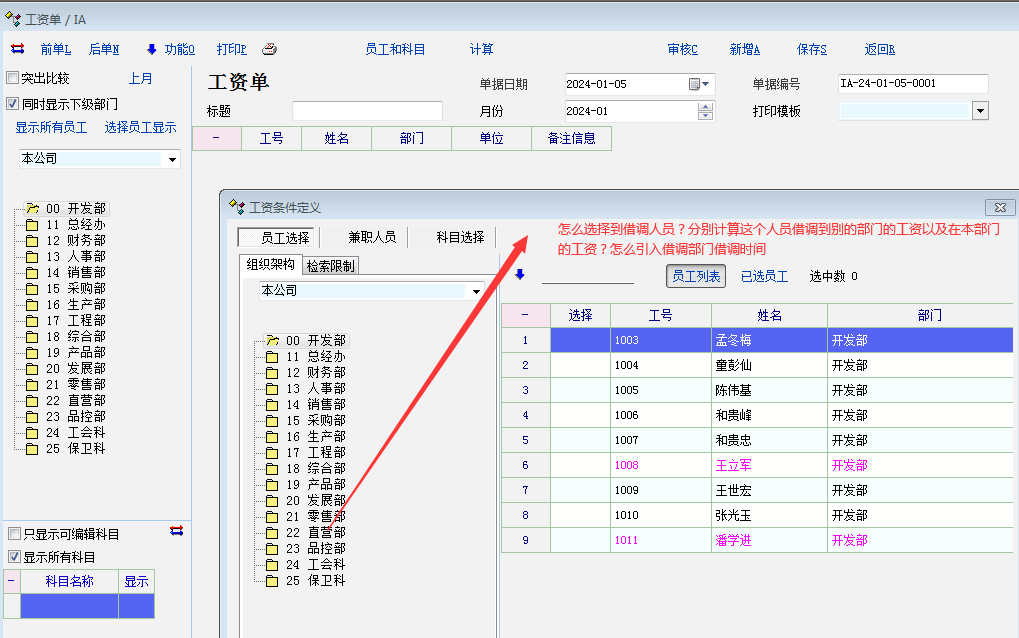This screenshot has height=638, width=1019.
Task: Select 销售部 folder in left sidebar tree
Action: coord(32,272)
